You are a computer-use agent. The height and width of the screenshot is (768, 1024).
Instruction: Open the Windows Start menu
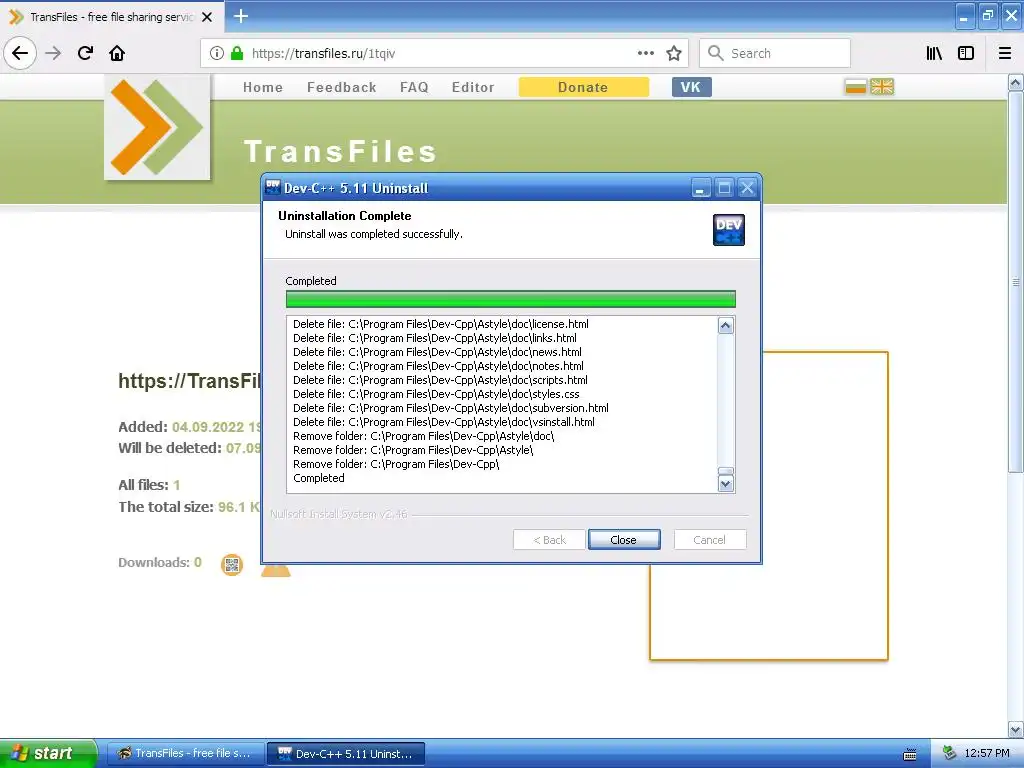tap(48, 753)
